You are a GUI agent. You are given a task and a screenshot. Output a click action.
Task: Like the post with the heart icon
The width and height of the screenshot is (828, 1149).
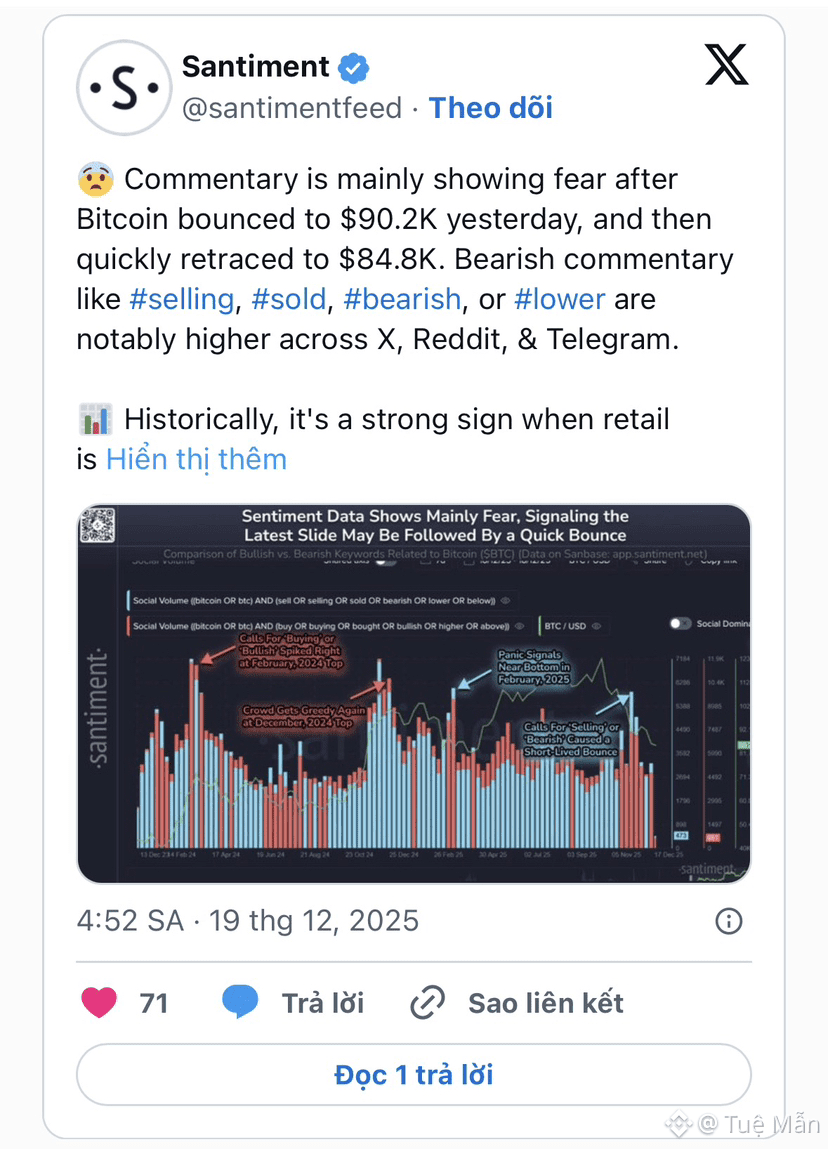pyautogui.click(x=99, y=1002)
